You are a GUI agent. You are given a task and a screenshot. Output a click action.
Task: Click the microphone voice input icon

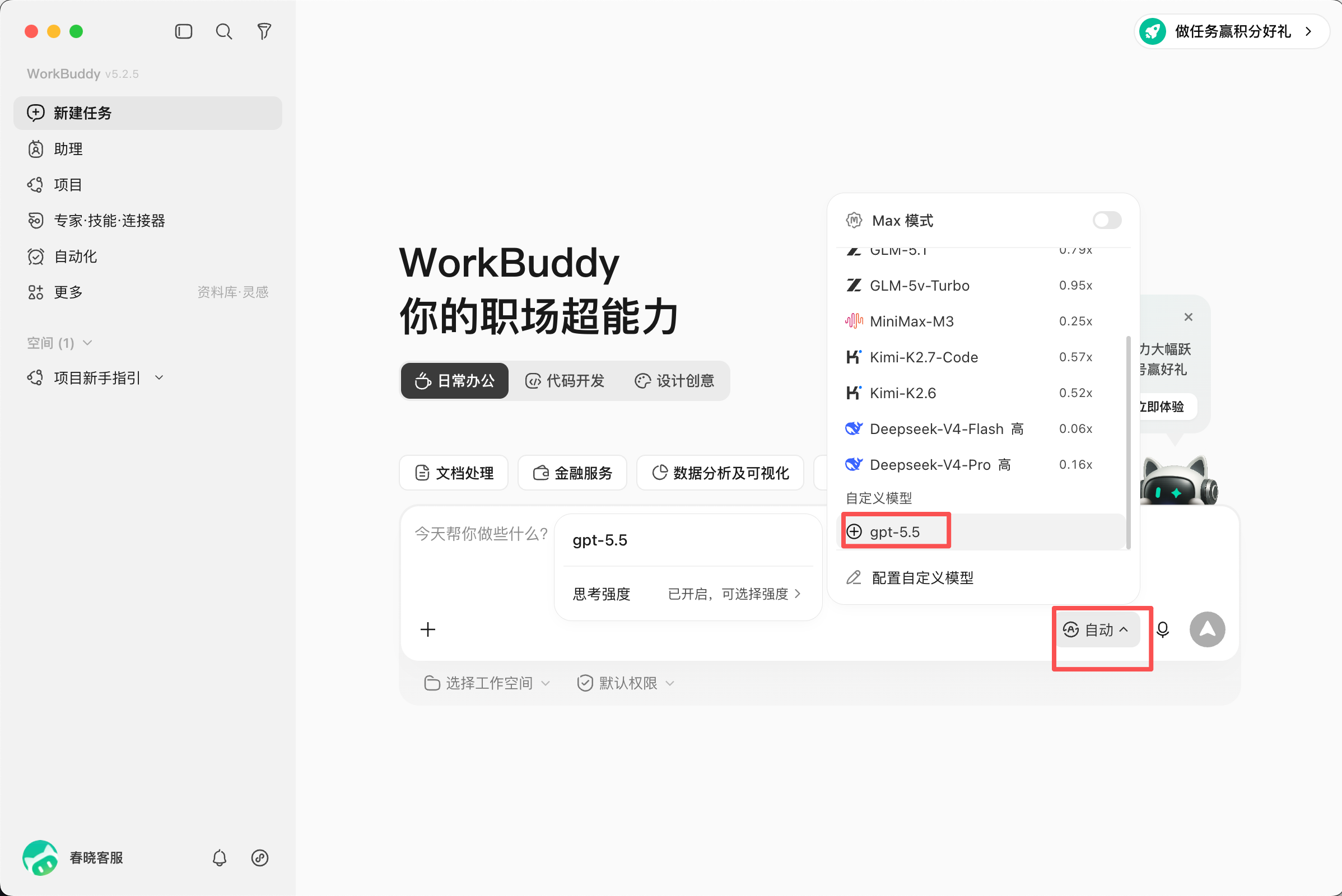[1163, 629]
